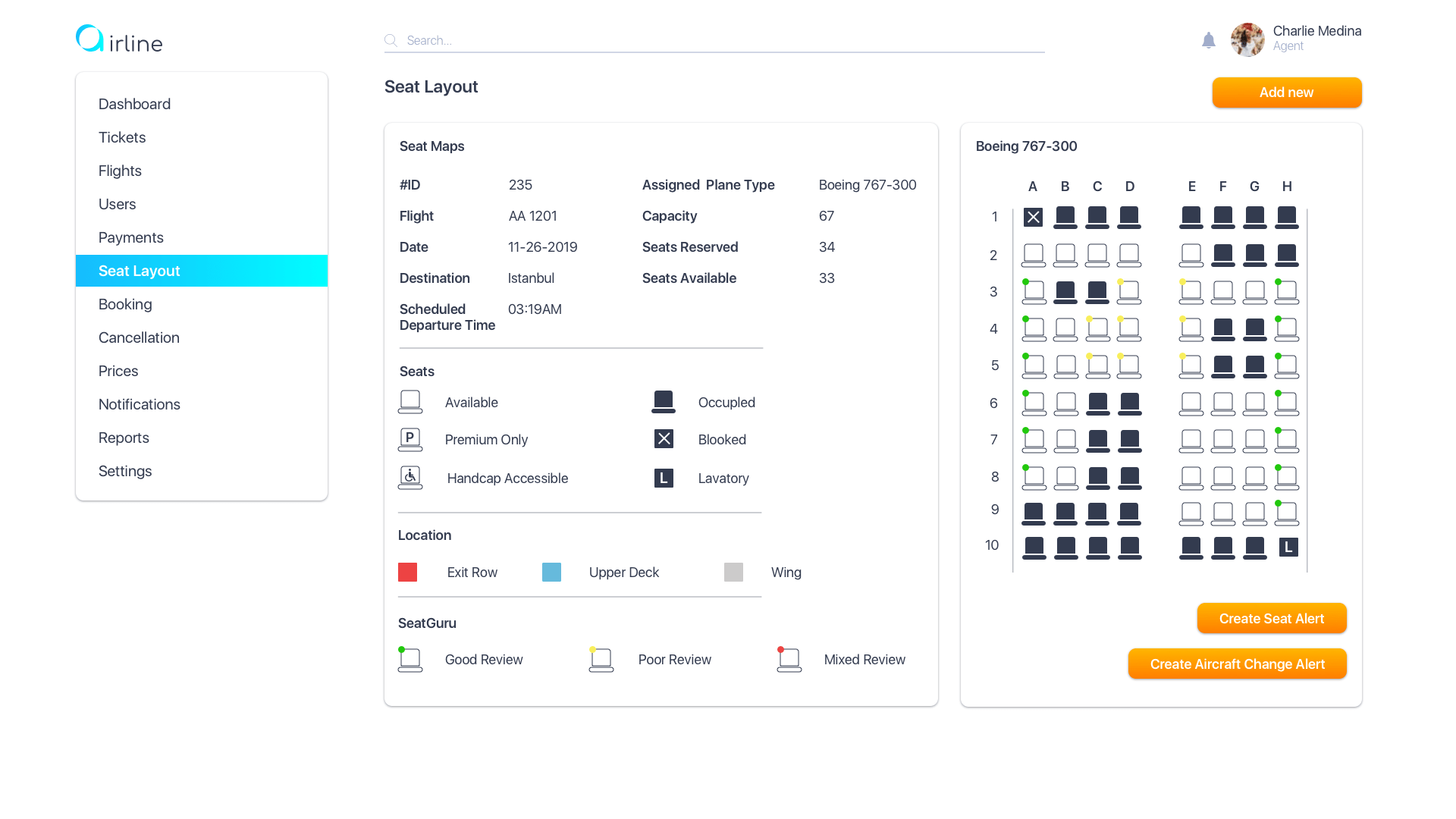Navigate to the Reports page

(x=124, y=438)
